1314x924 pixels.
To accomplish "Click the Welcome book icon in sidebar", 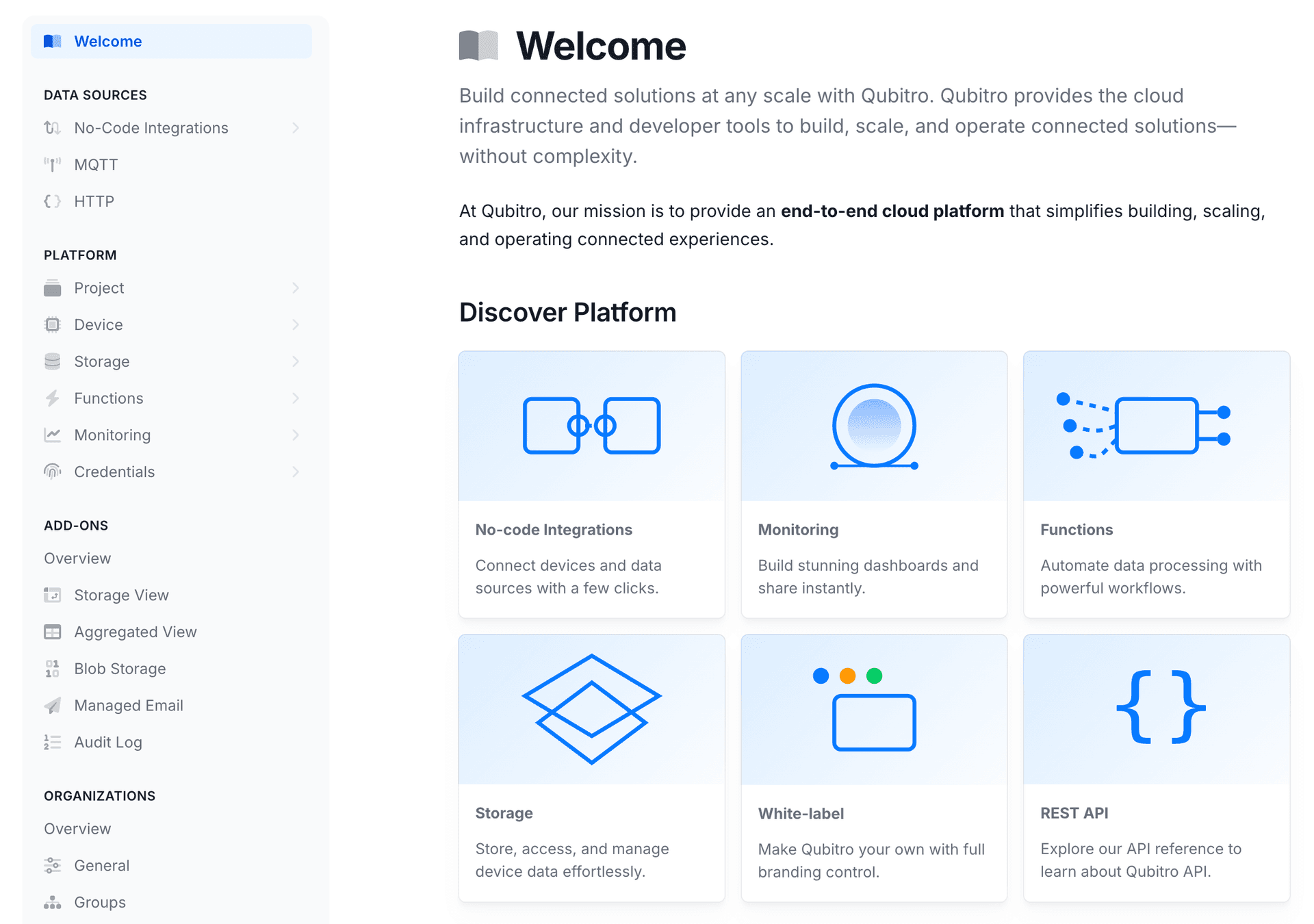I will pos(53,41).
